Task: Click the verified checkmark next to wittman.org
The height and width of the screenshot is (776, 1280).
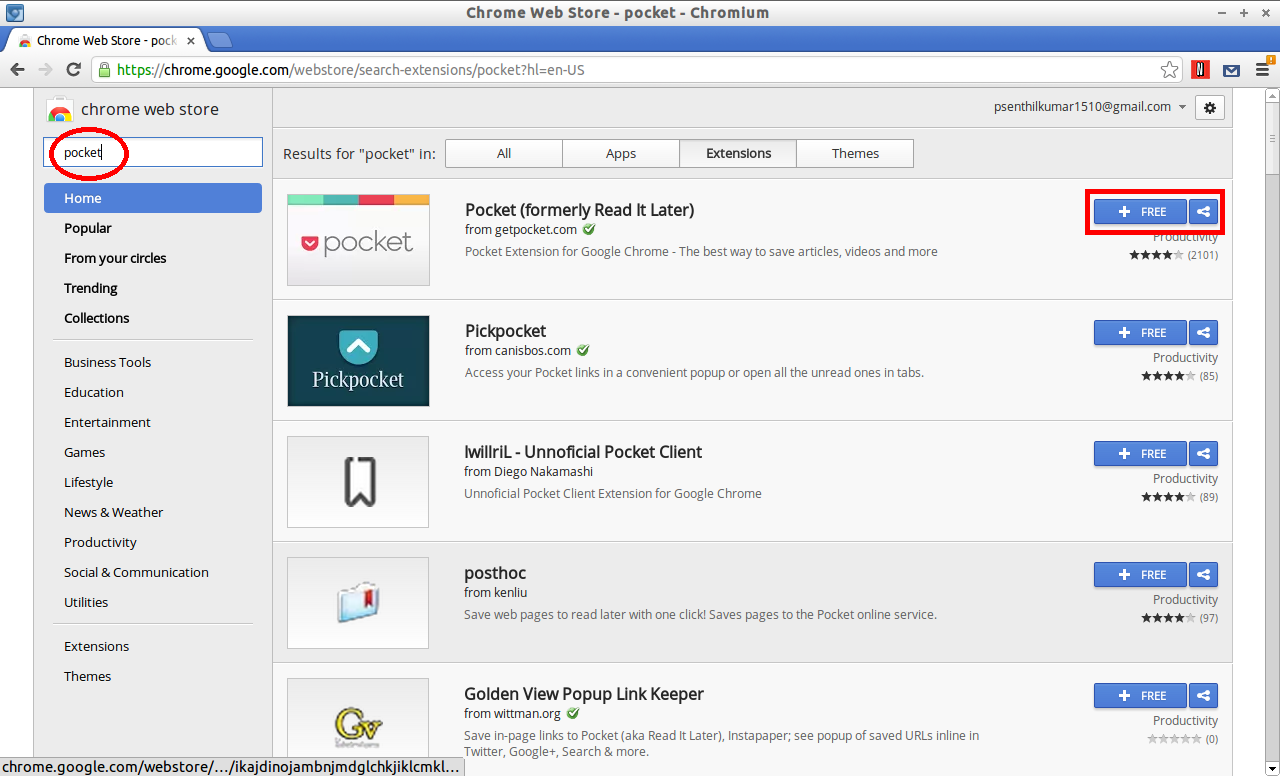Action: 573,714
